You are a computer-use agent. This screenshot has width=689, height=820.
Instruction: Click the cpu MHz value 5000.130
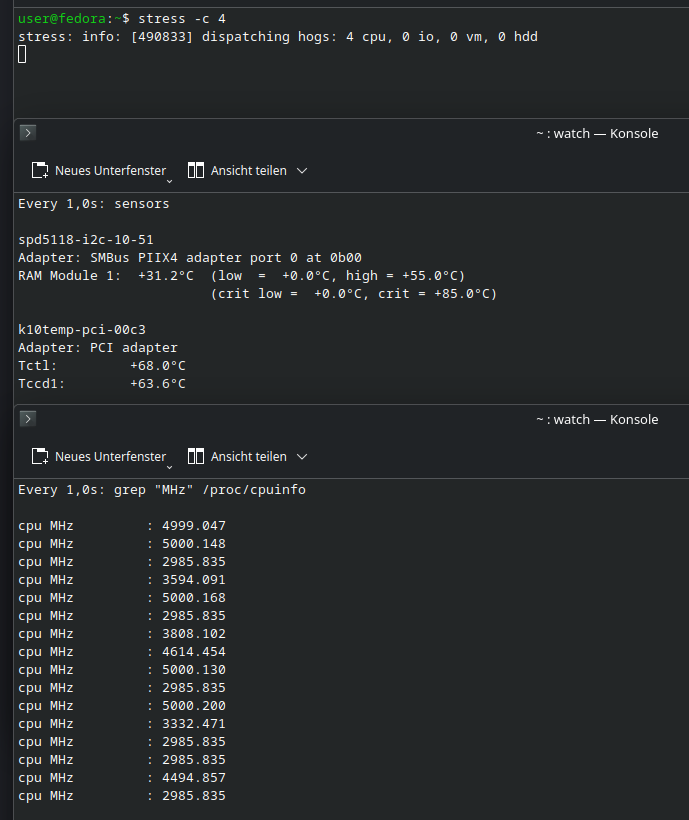click(194, 670)
